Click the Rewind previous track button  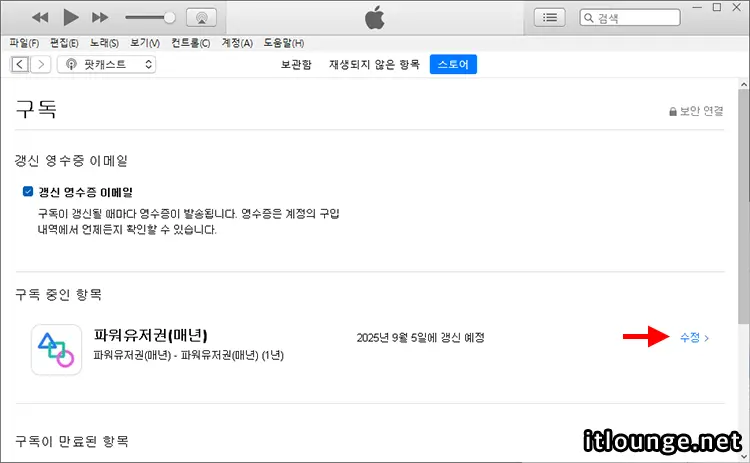[x=40, y=18]
